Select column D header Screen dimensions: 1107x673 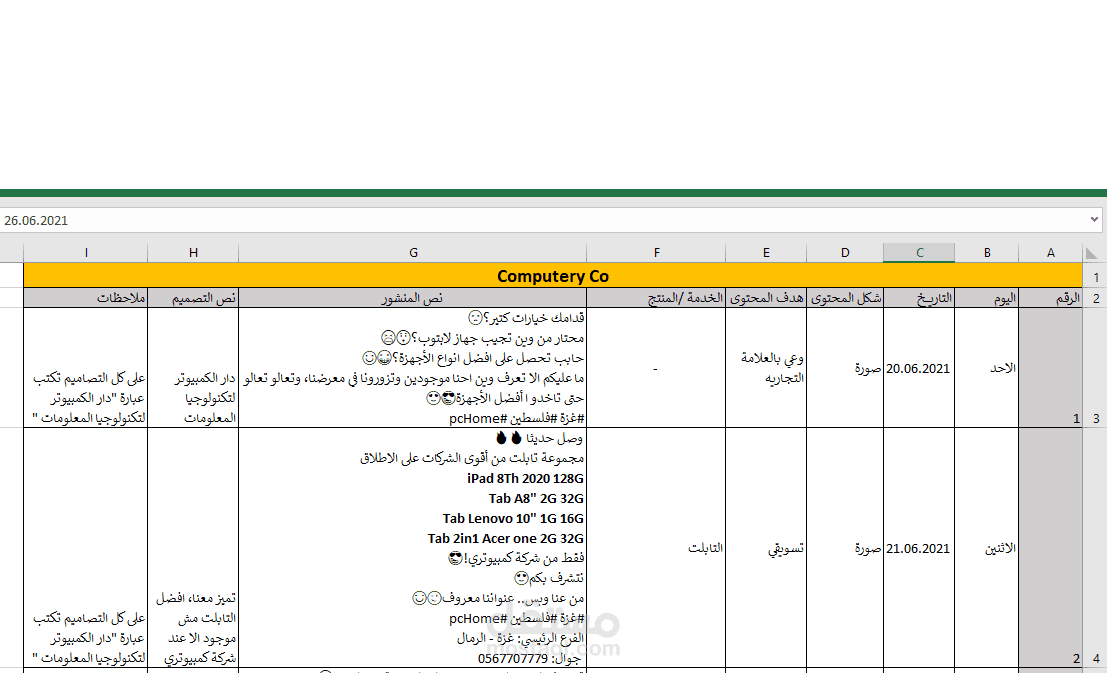pos(845,253)
